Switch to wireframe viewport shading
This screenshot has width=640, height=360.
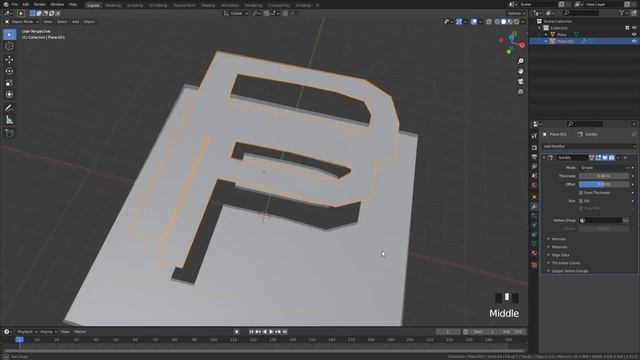(497, 22)
